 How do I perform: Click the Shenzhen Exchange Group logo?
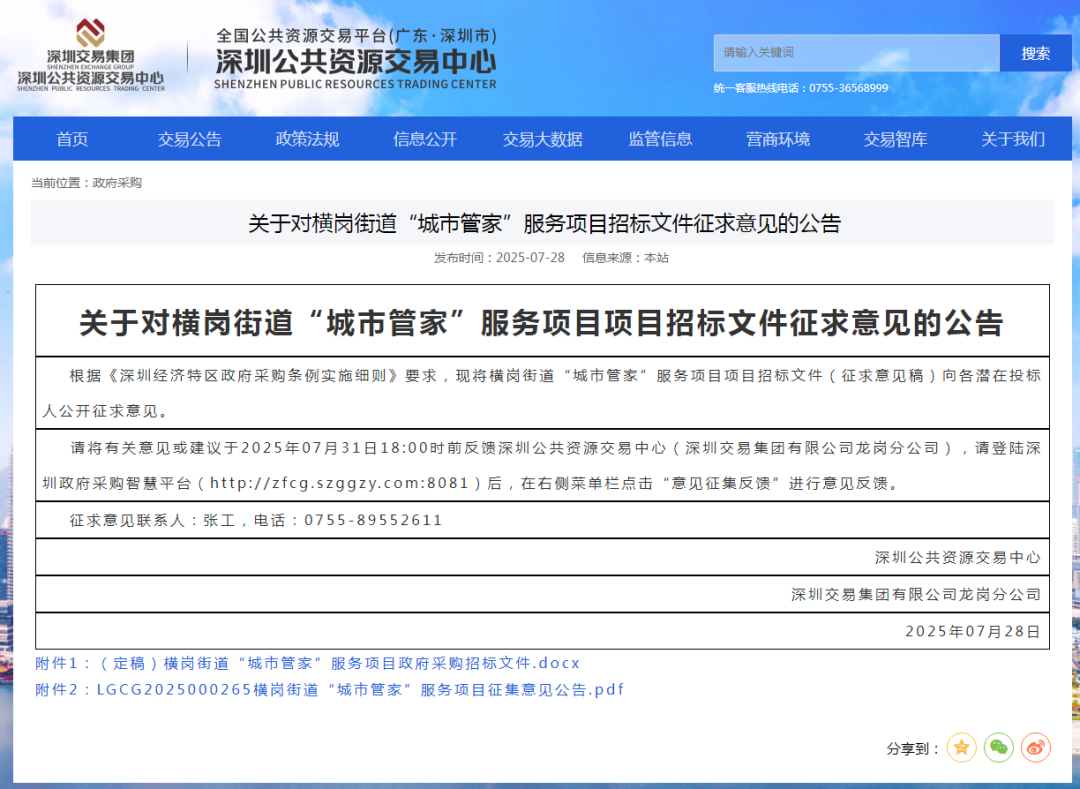tap(90, 56)
